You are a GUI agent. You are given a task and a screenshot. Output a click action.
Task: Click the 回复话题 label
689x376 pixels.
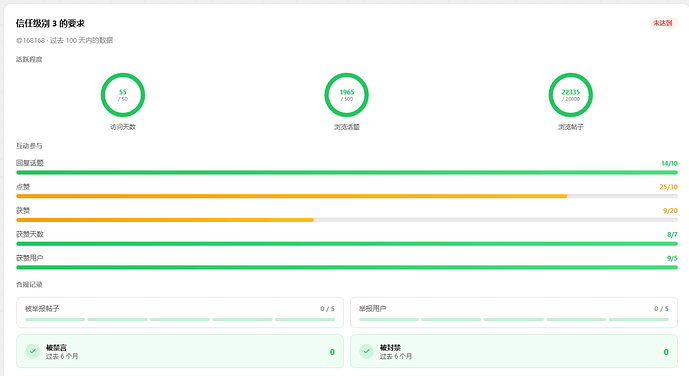tap(30, 163)
